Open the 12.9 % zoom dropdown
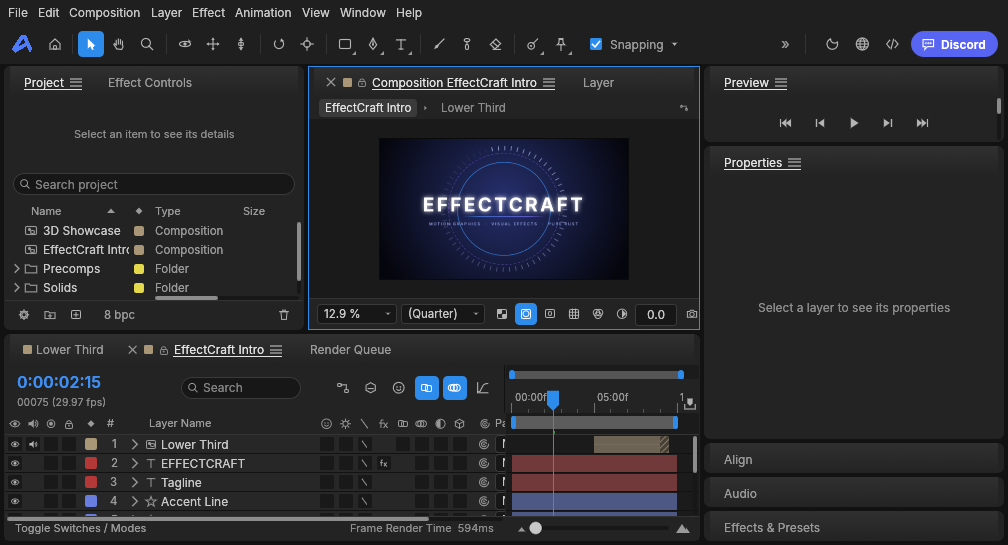Viewport: 1008px width, 545px height. pos(356,314)
